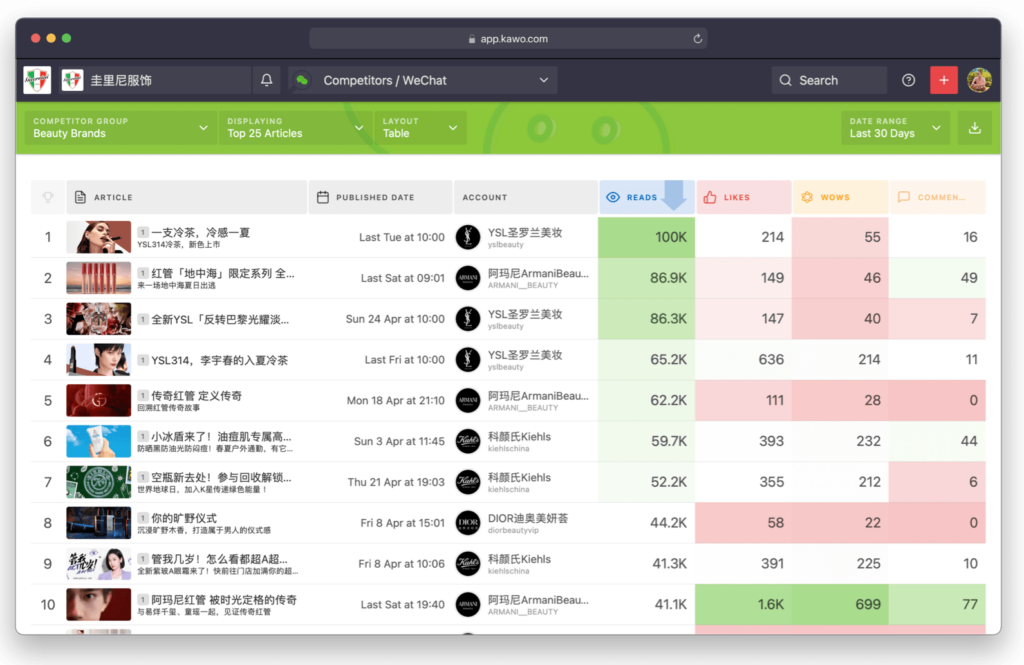
Task: Click the 44.2K reads value
Action: [x=668, y=523]
